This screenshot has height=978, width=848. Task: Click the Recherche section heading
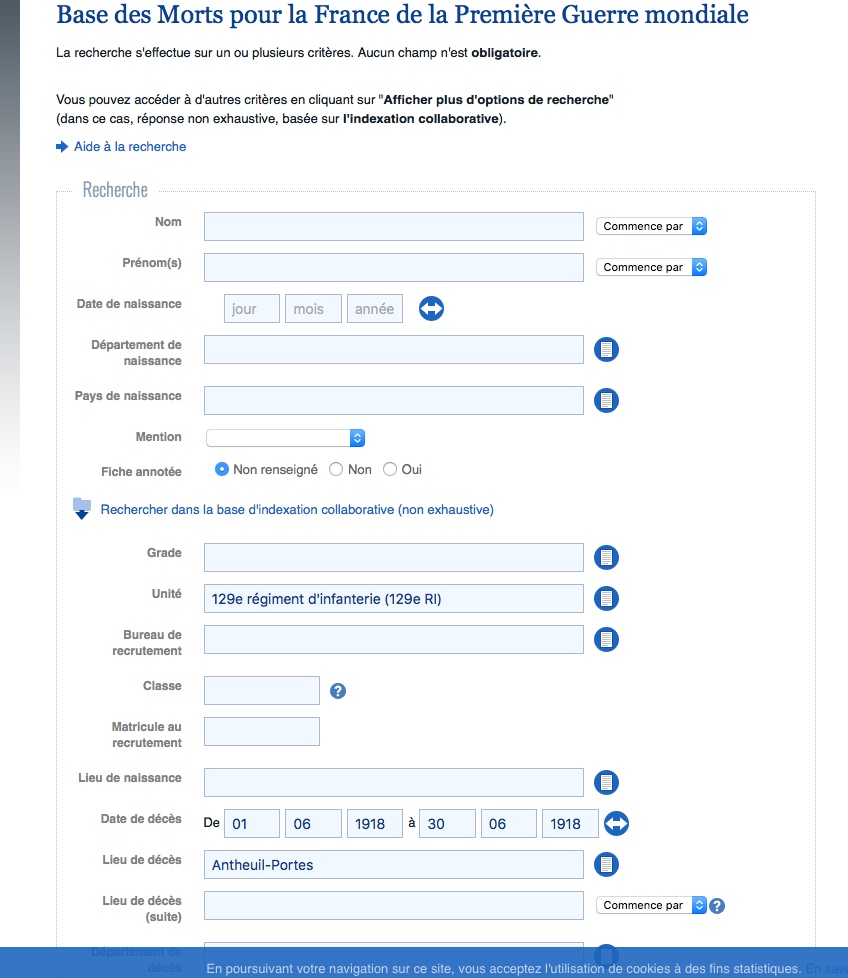[x=115, y=190]
